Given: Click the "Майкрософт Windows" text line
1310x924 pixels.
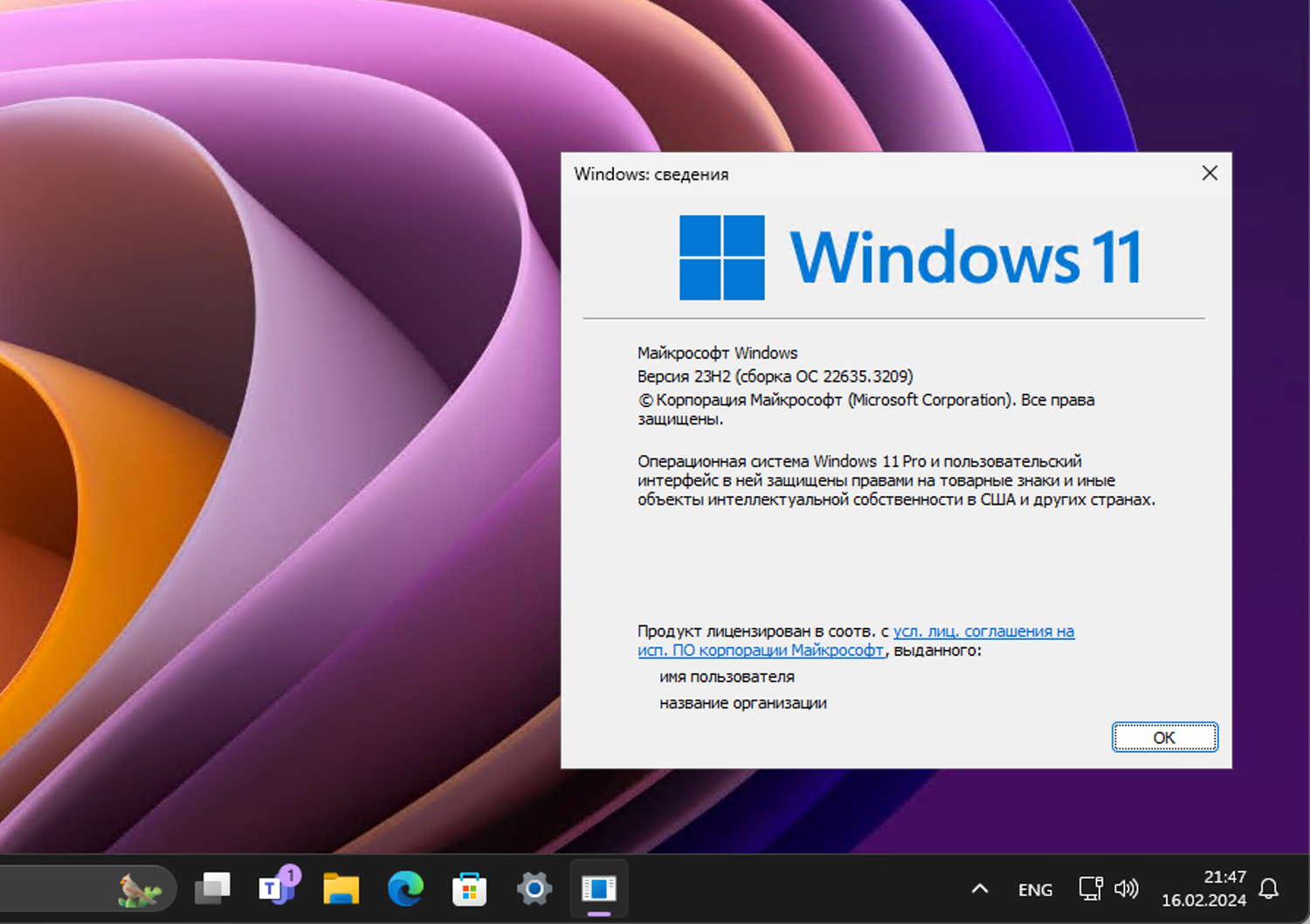Looking at the screenshot, I should point(718,353).
